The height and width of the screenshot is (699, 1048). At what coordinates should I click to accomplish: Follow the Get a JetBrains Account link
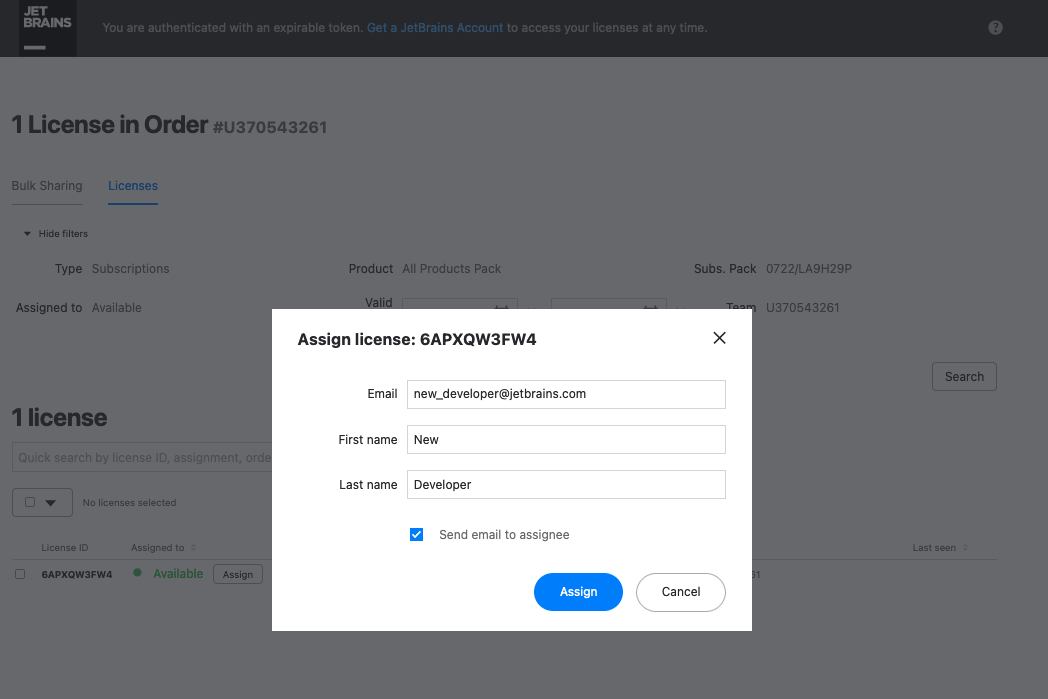click(x=435, y=28)
